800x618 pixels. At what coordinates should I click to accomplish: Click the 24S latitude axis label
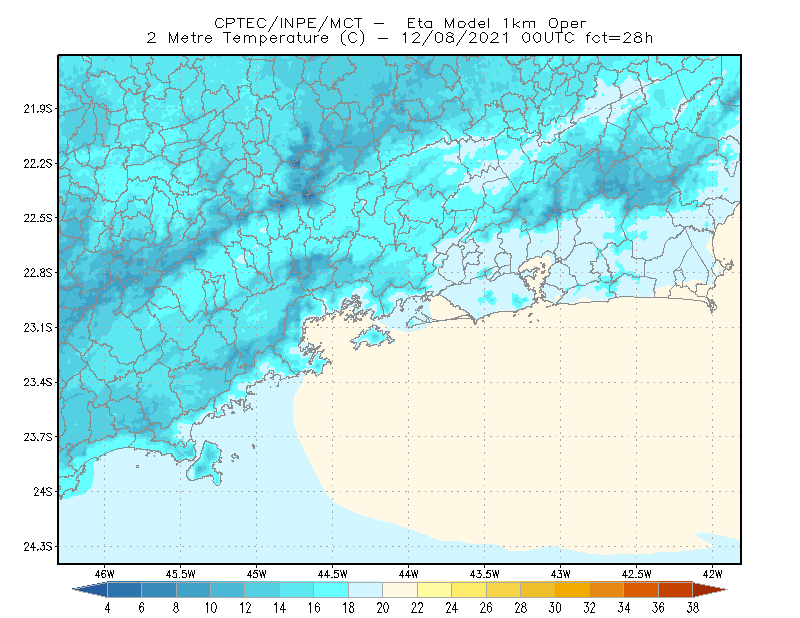(x=42, y=491)
